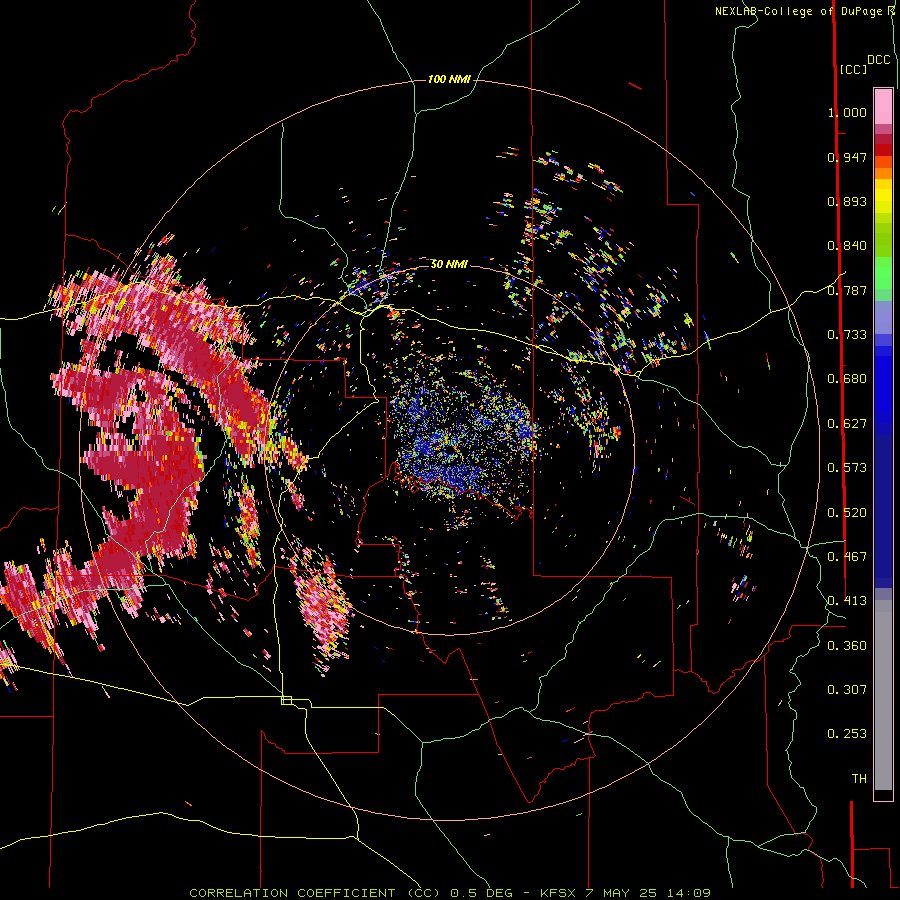Select the 0.360 scale value
This screenshot has width=900, height=900.
(x=847, y=646)
